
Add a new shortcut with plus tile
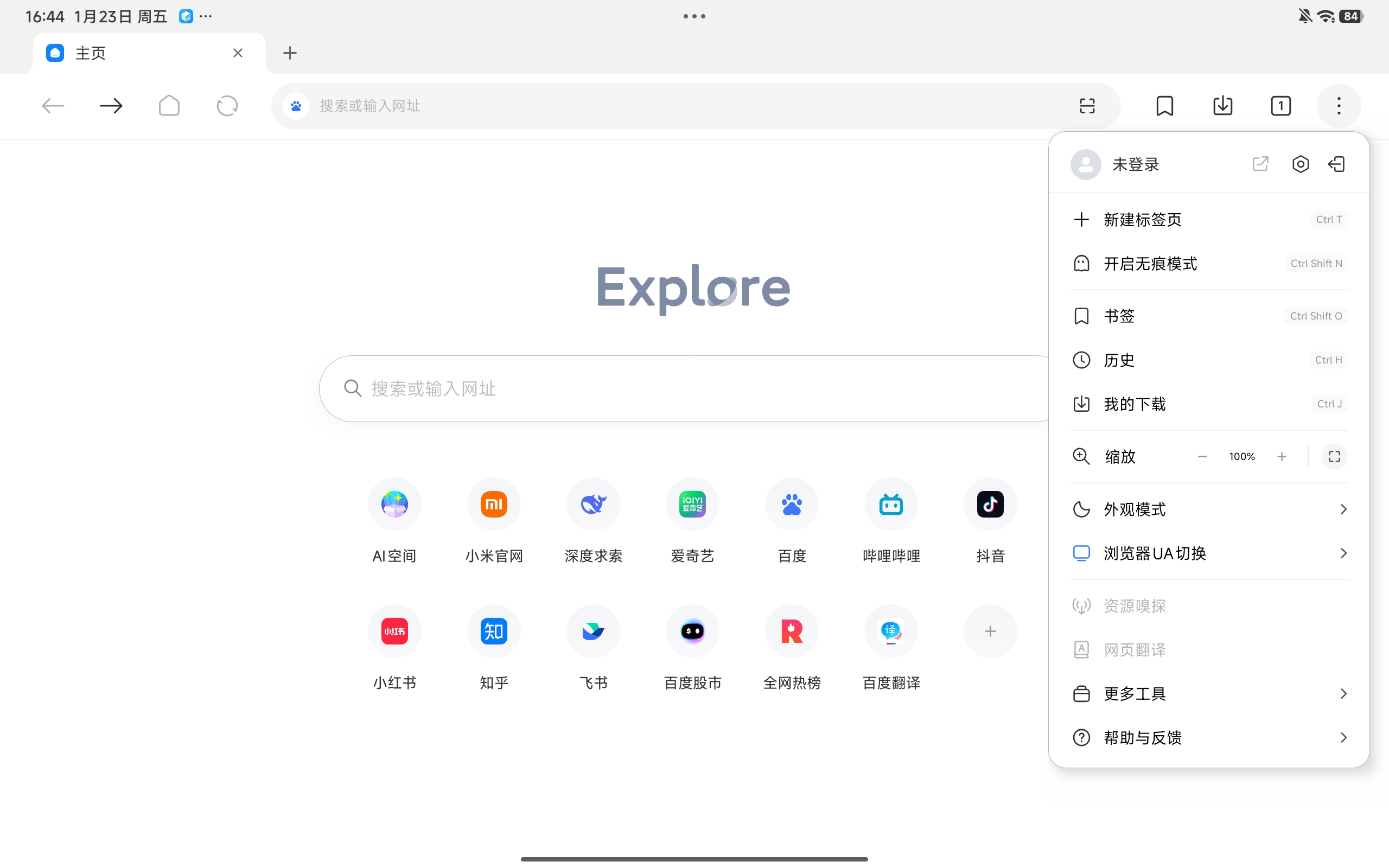point(990,631)
